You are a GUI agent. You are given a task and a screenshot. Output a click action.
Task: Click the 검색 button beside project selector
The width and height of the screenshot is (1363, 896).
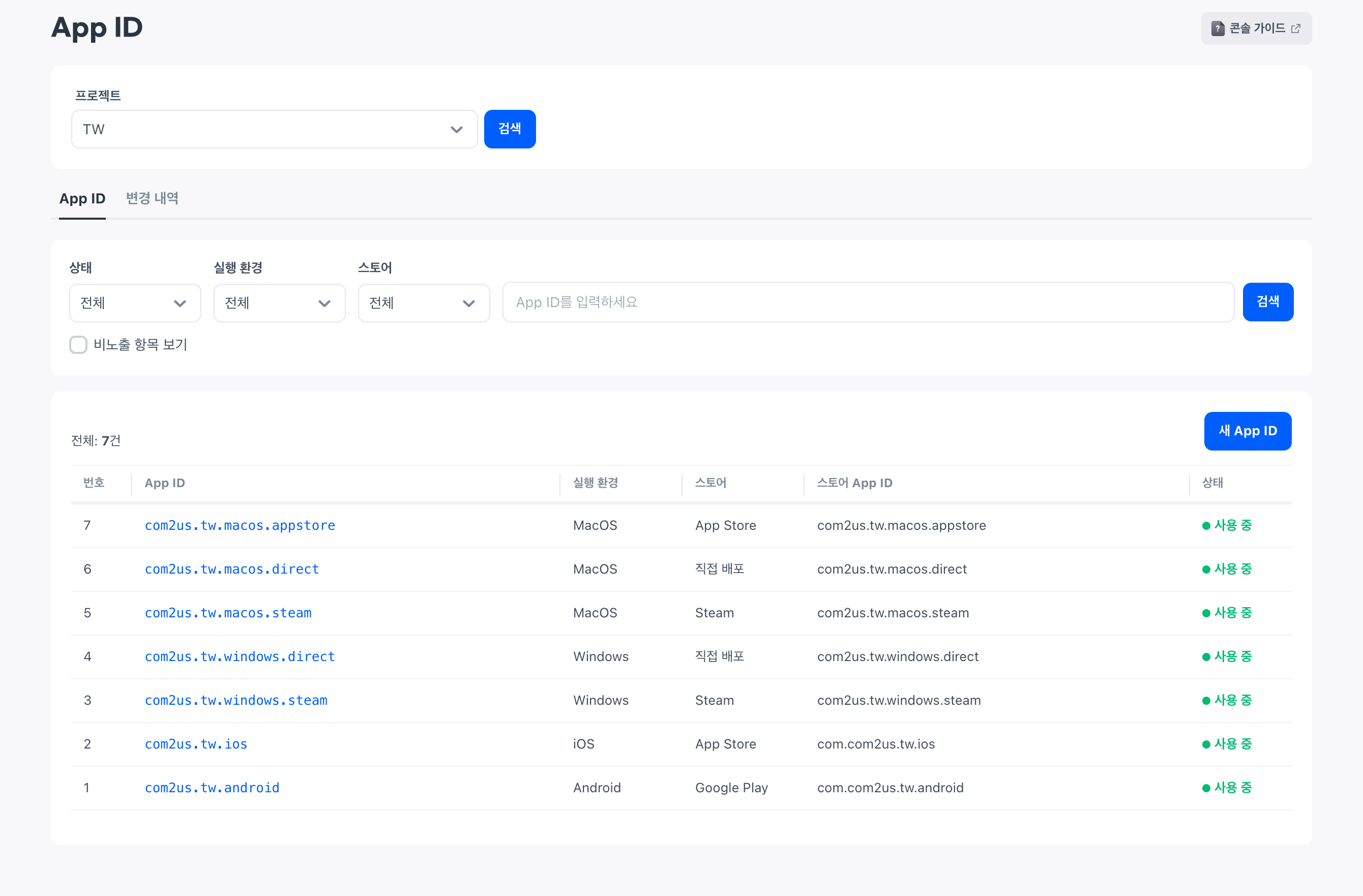(x=510, y=129)
